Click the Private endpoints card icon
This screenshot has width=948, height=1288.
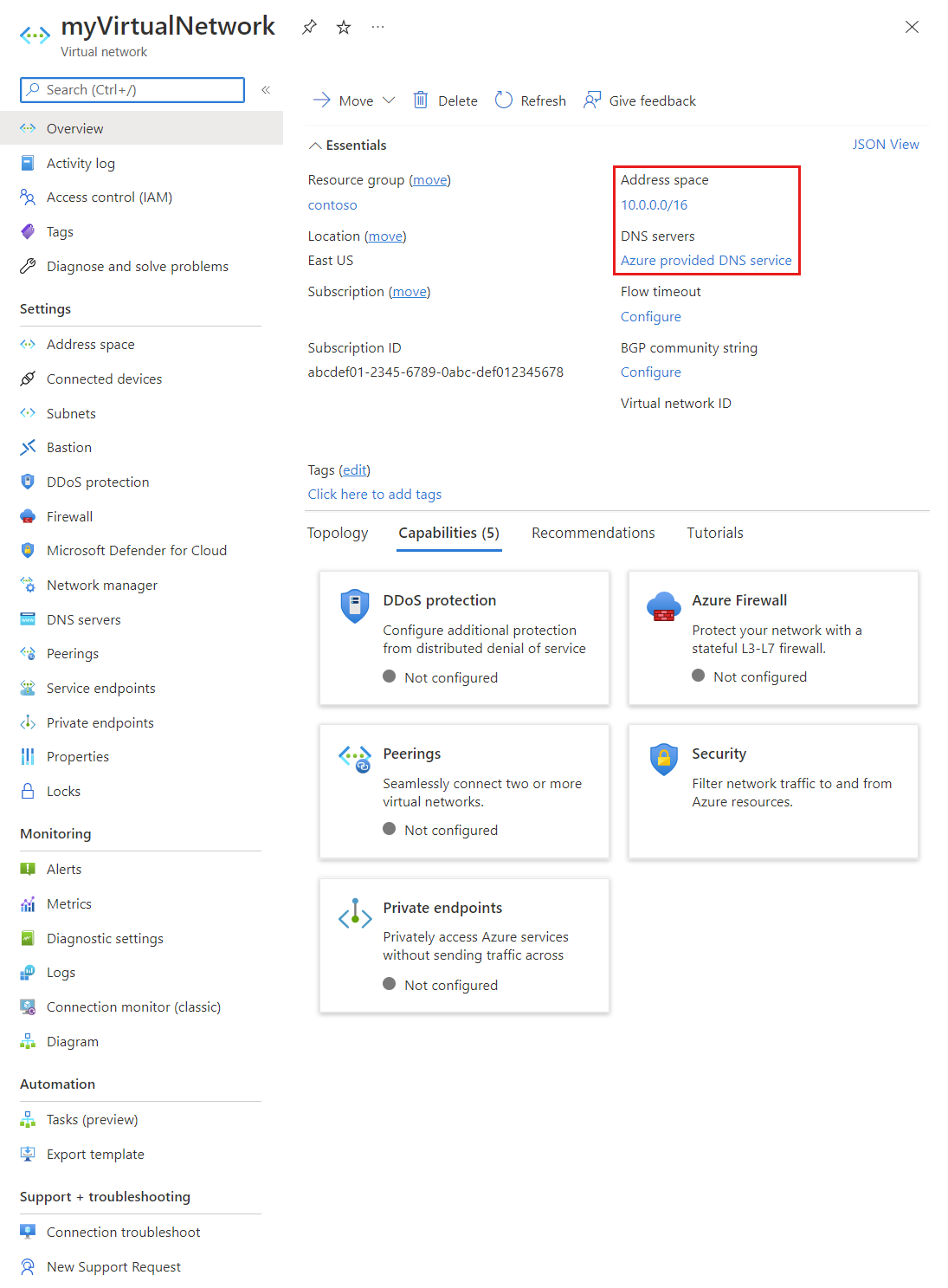355,914
